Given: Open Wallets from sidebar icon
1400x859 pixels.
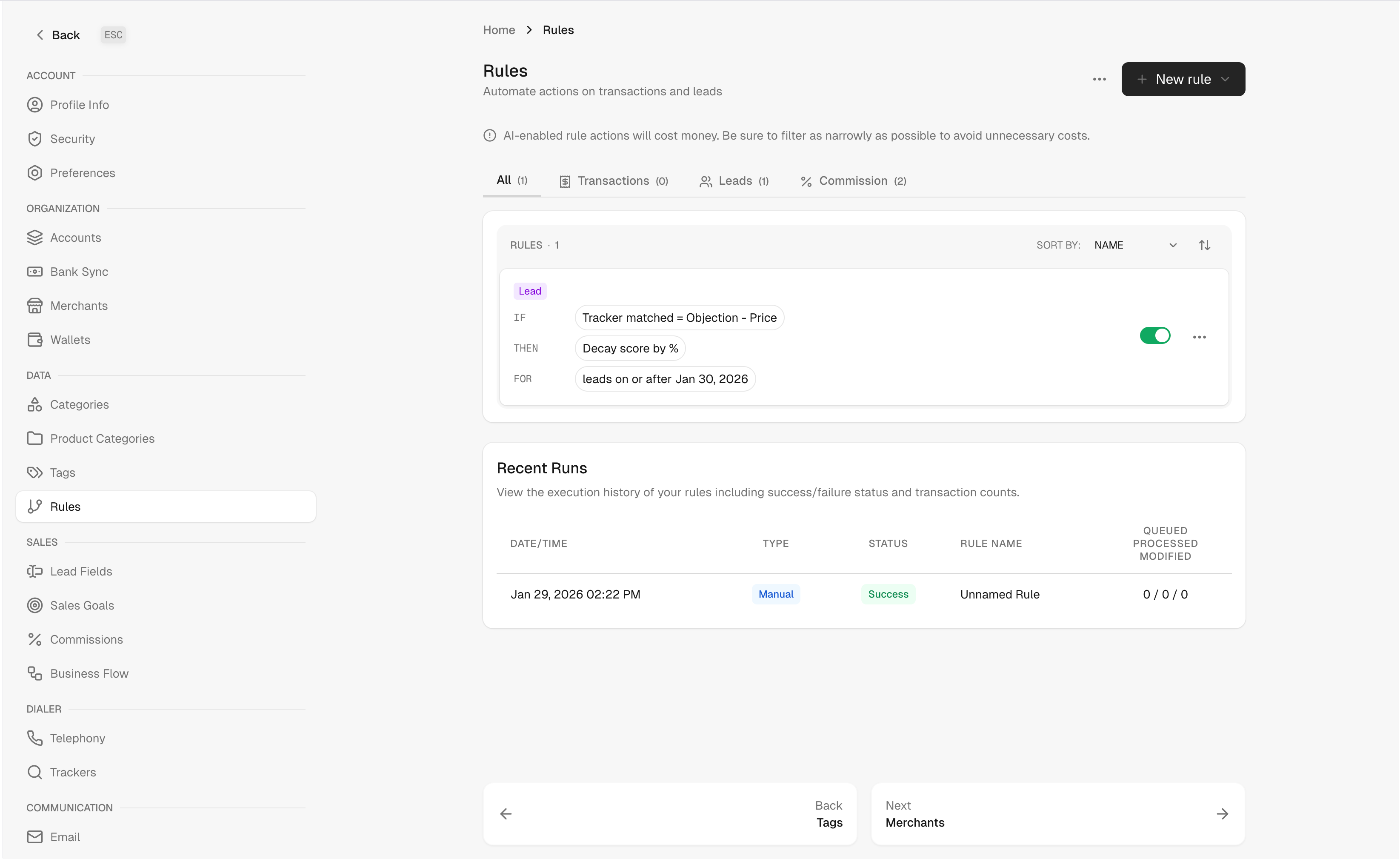Looking at the screenshot, I should coord(34,340).
